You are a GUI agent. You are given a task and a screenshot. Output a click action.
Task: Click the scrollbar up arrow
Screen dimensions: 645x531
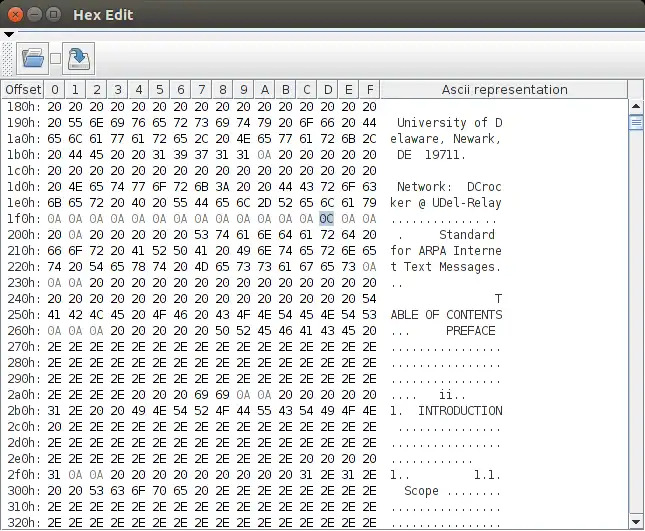click(636, 106)
